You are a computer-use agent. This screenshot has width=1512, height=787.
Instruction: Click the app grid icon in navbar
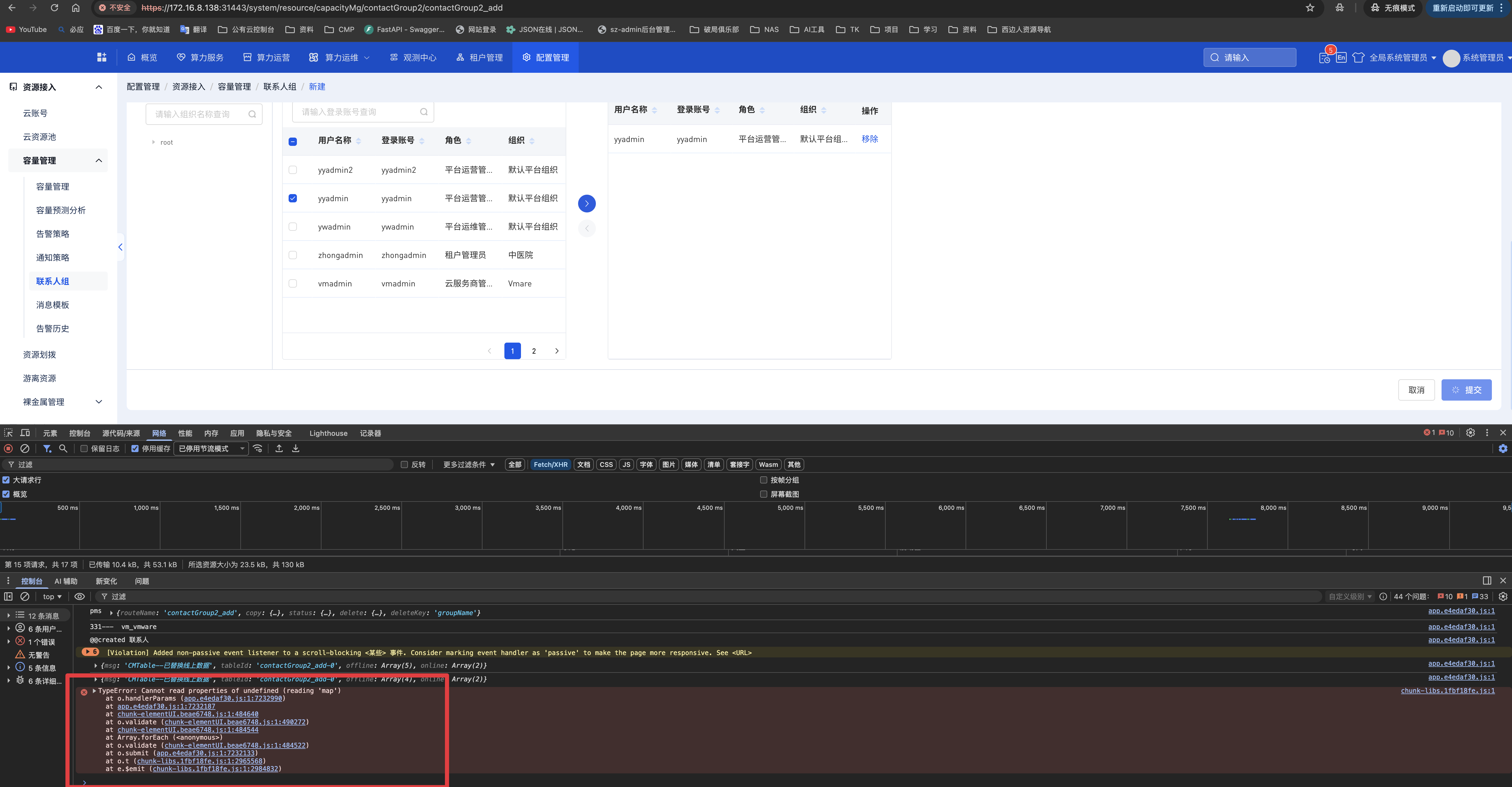tap(102, 57)
